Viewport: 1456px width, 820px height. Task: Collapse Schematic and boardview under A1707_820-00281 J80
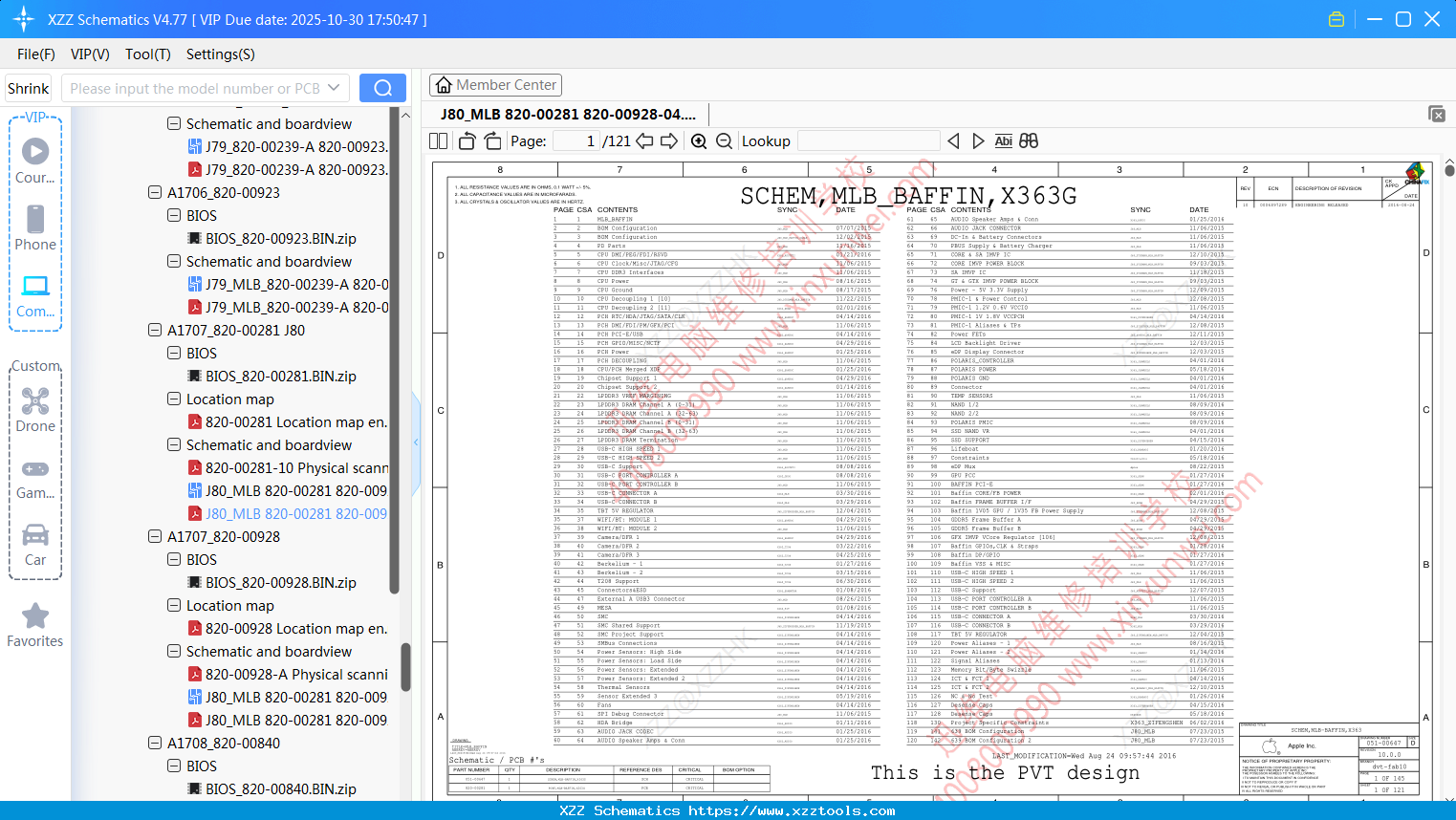[174, 444]
